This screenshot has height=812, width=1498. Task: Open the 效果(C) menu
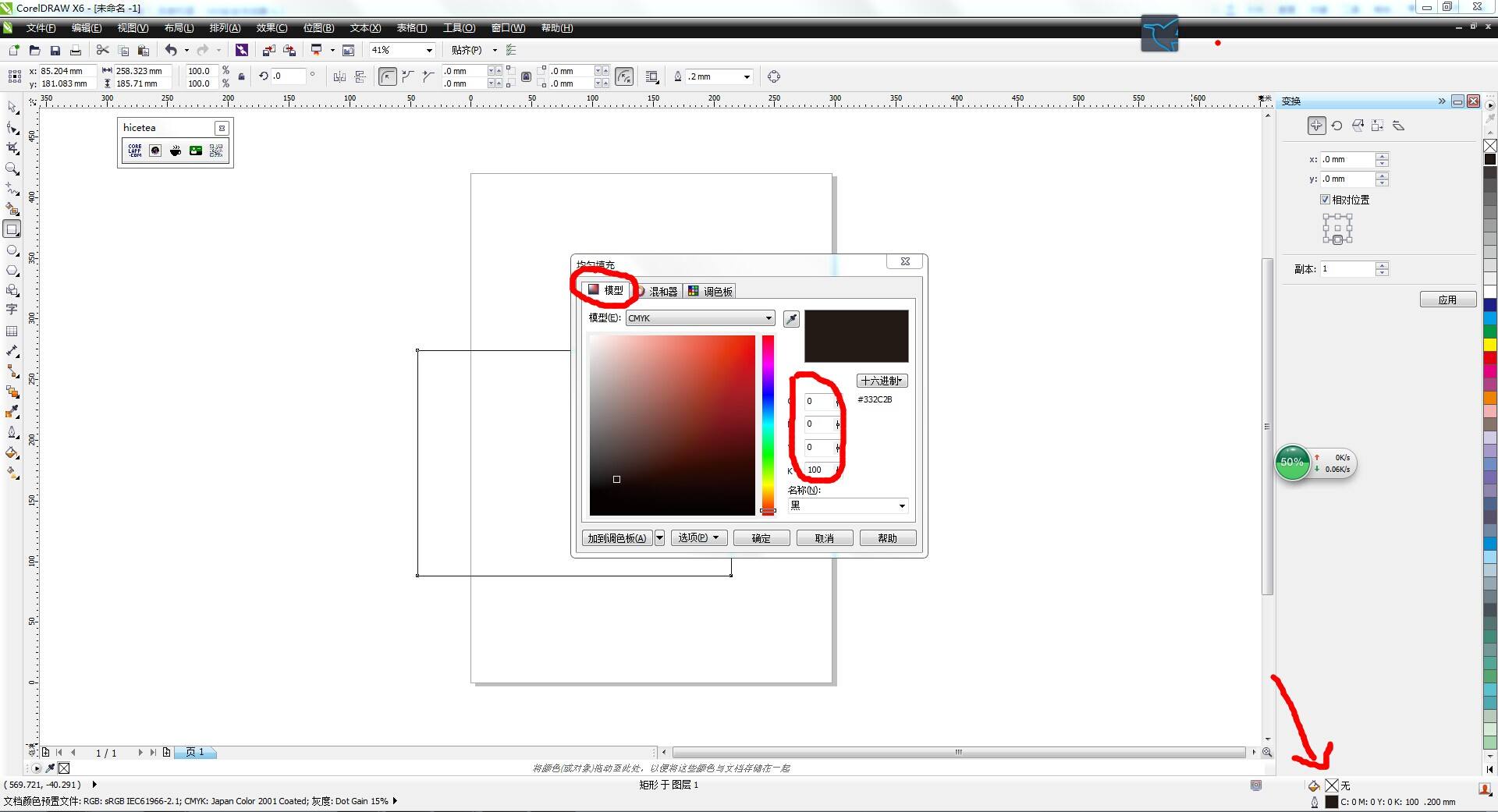(x=272, y=28)
